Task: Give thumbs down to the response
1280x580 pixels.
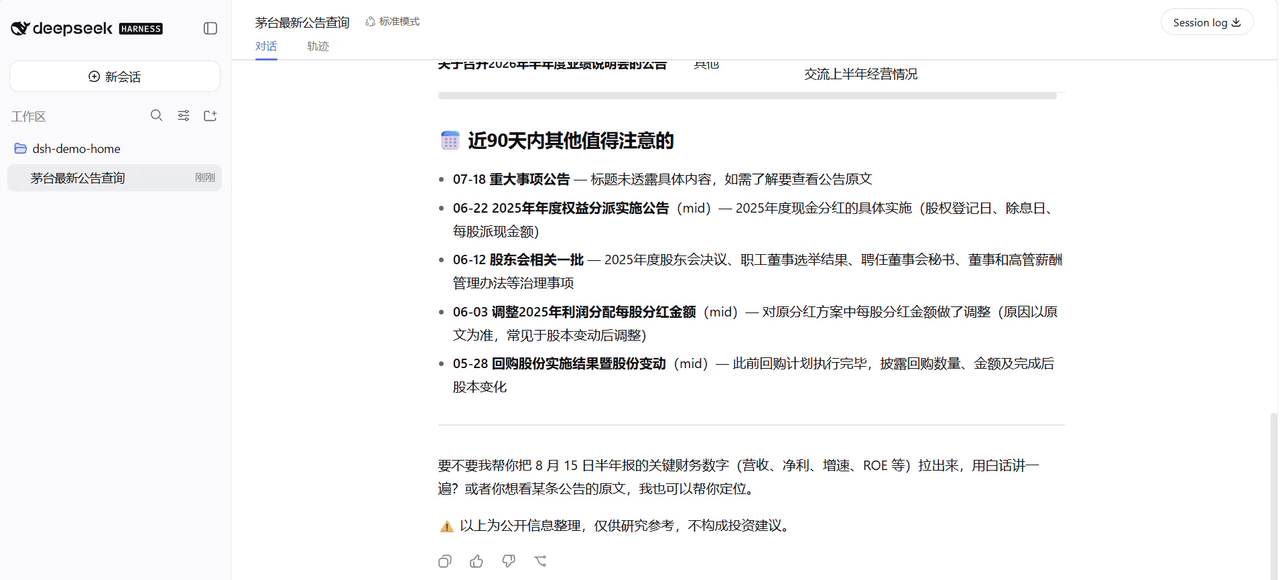Action: click(509, 561)
